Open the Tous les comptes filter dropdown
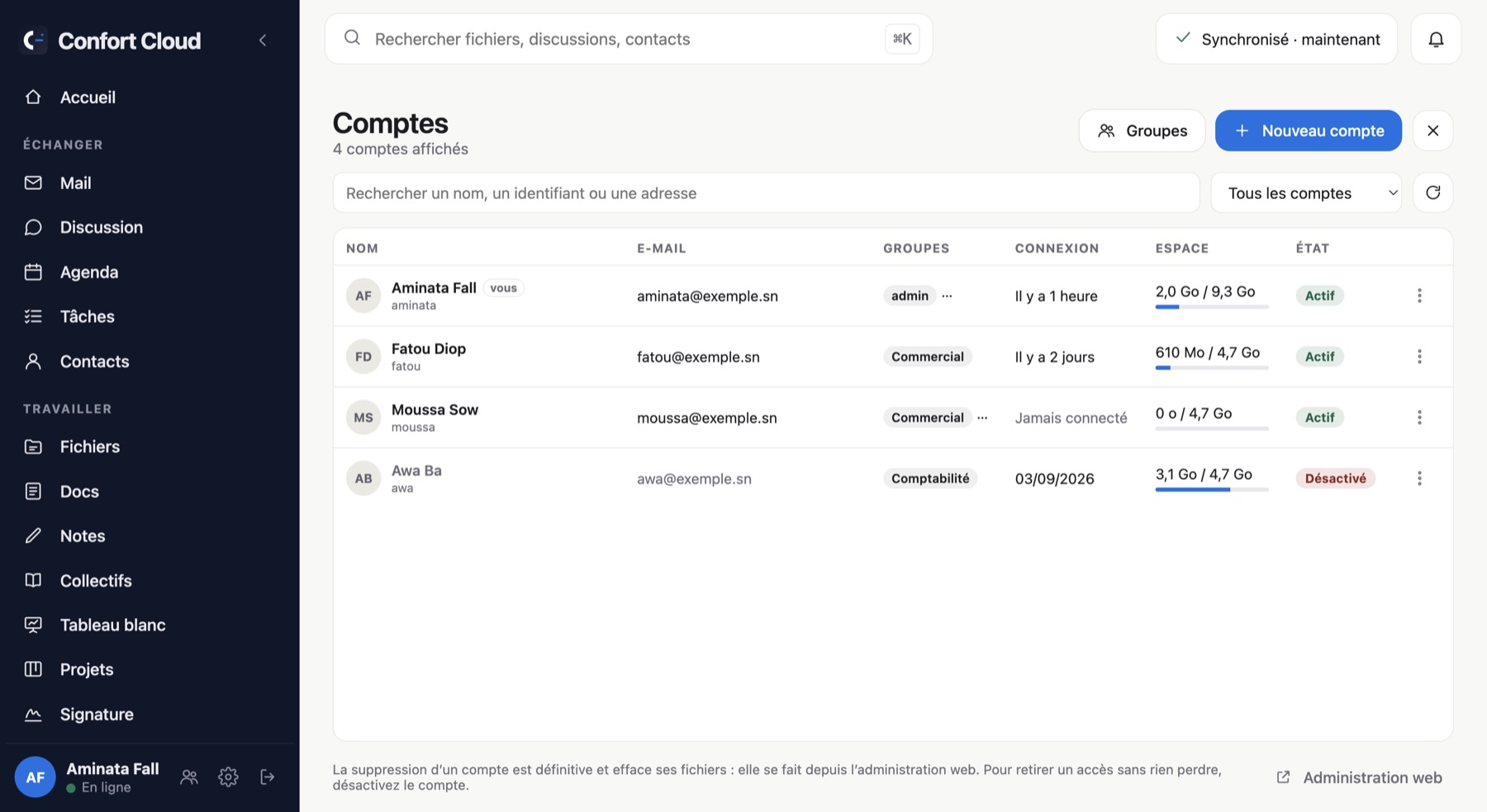Viewport: 1487px width, 812px height. pyautogui.click(x=1306, y=192)
